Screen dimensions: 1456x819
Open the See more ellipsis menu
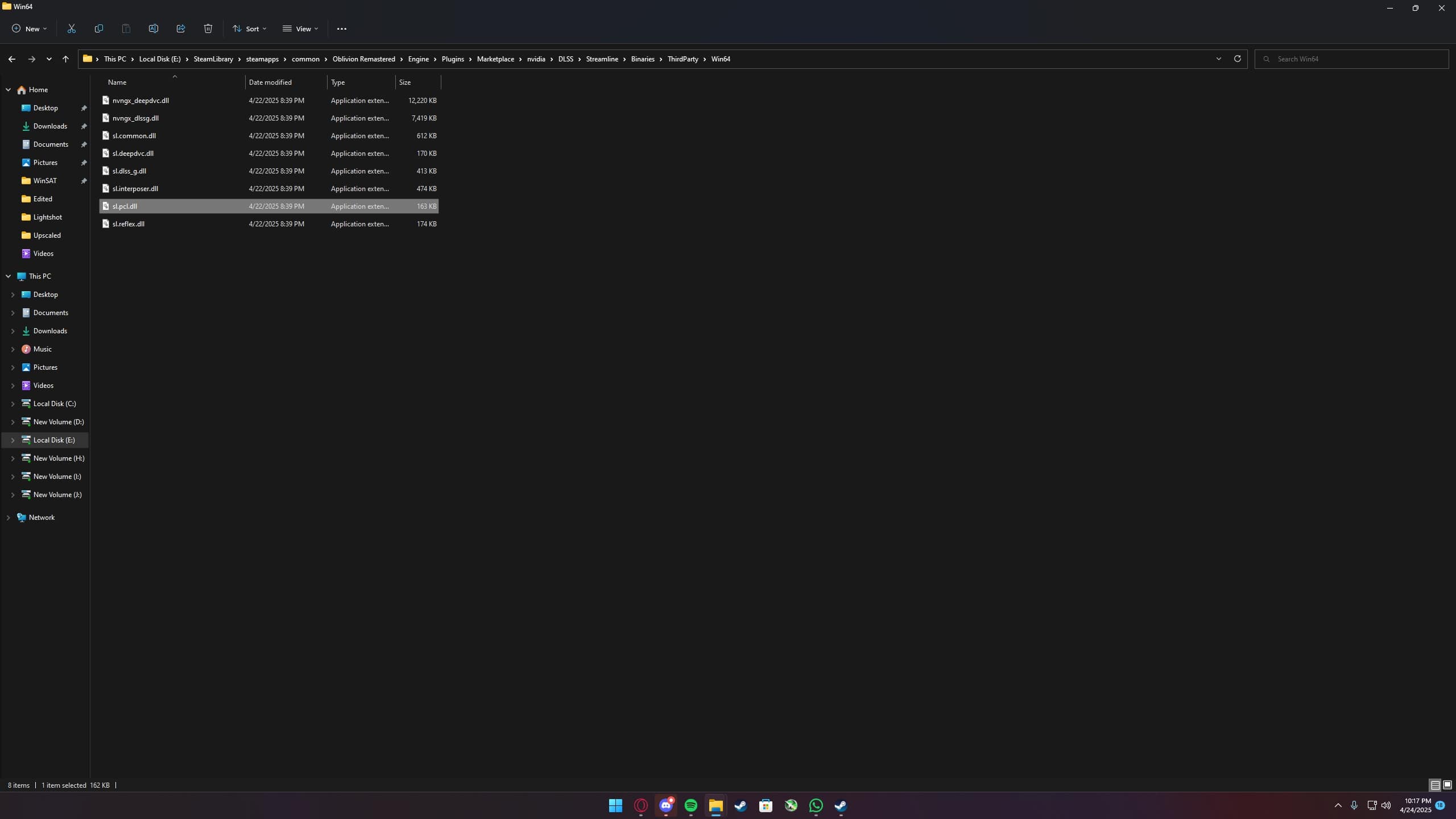coord(342,28)
